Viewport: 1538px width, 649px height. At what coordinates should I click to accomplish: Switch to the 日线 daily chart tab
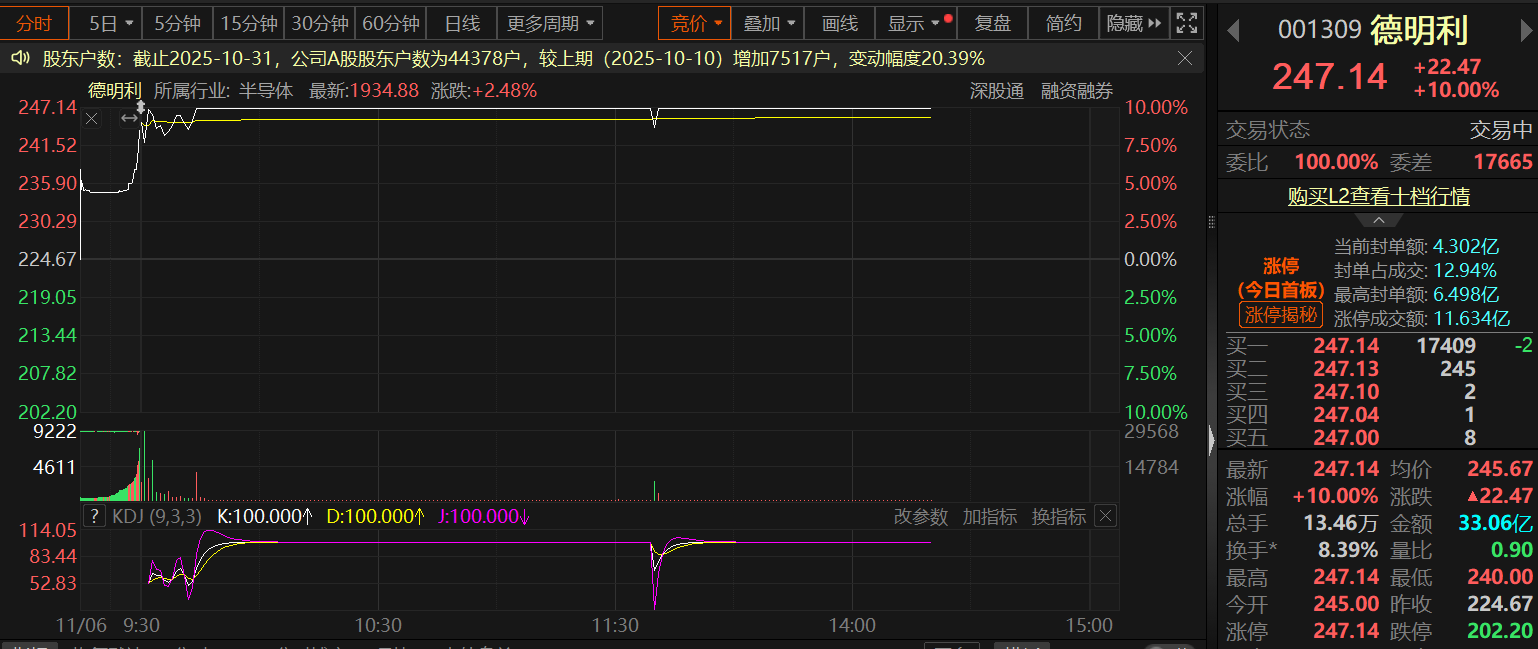[x=461, y=23]
